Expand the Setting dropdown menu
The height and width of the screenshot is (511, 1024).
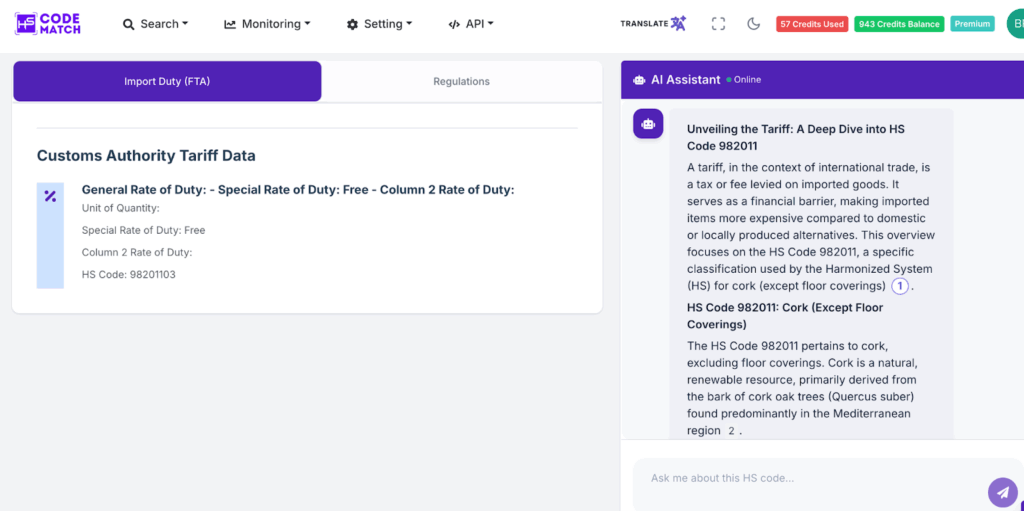point(379,24)
